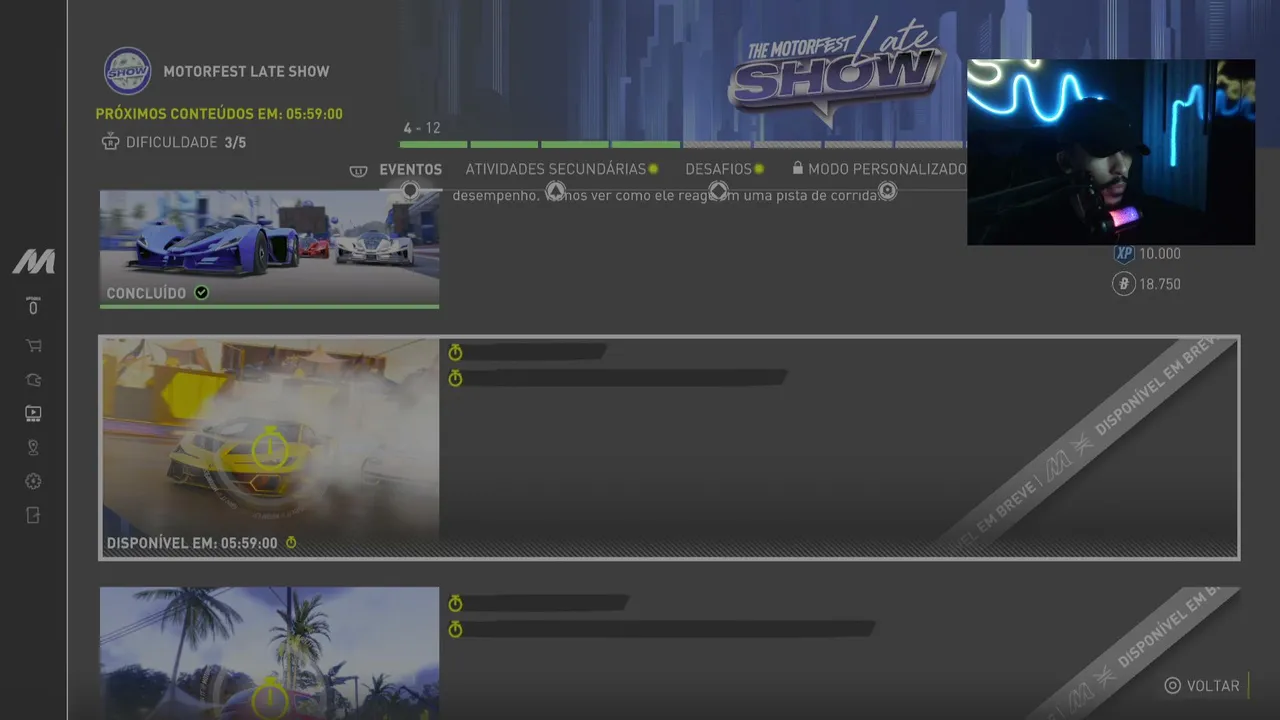Click the first timer icon in the bottom card
The image size is (1280, 720).
[455, 603]
